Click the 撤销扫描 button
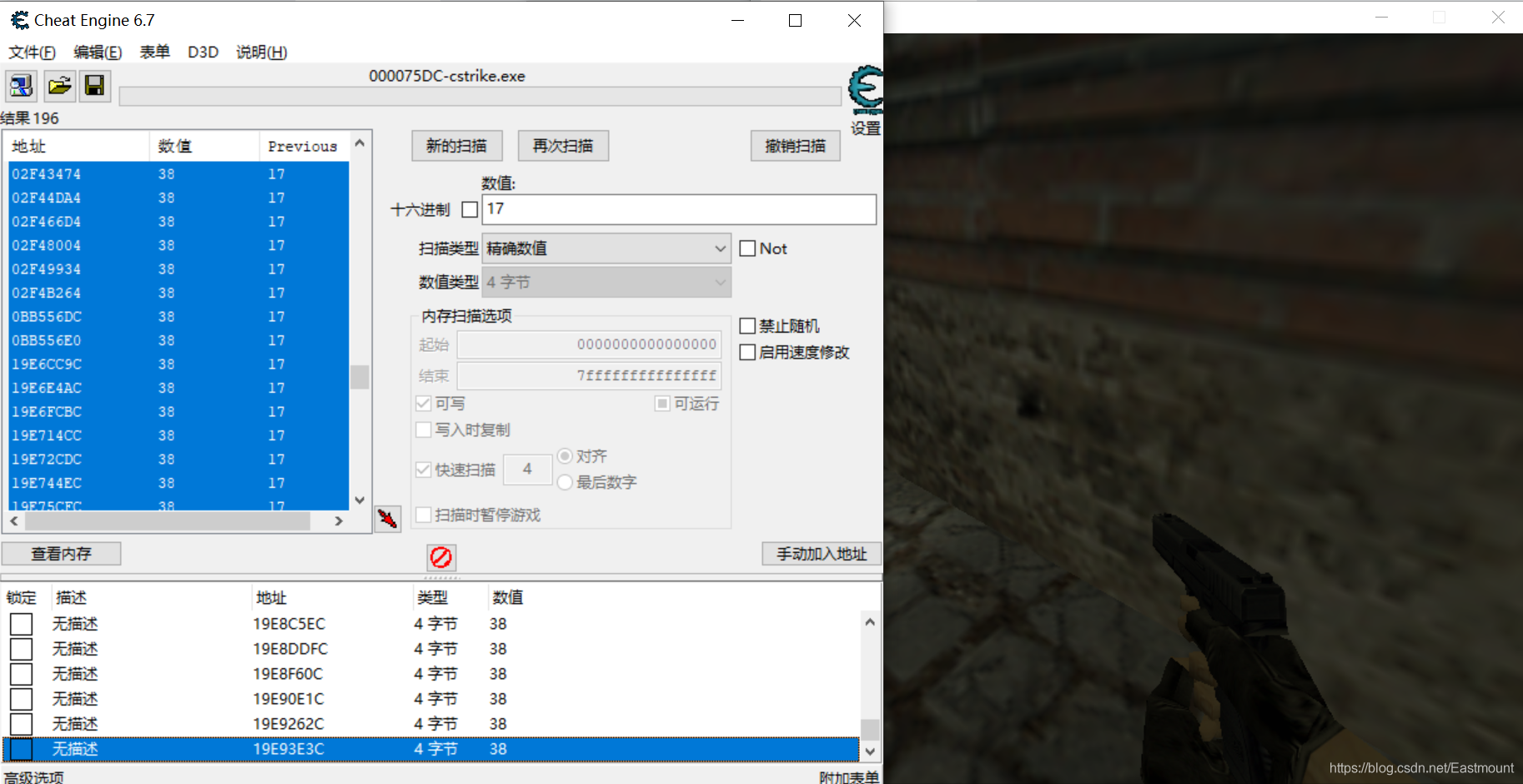This screenshot has width=1523, height=784. click(796, 146)
